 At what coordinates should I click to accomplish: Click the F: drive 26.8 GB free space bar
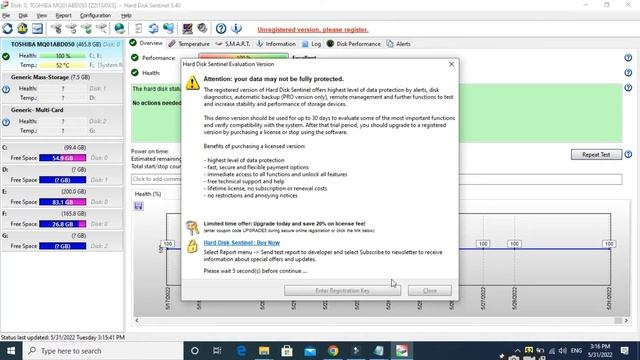coord(62,224)
